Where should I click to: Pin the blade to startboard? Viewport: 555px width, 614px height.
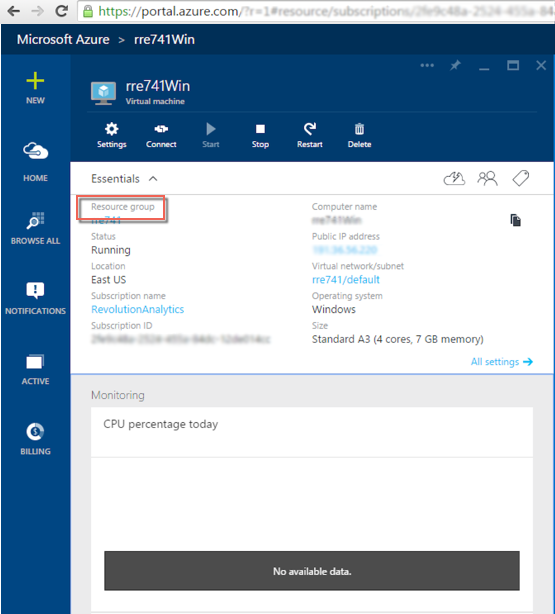coord(455,65)
